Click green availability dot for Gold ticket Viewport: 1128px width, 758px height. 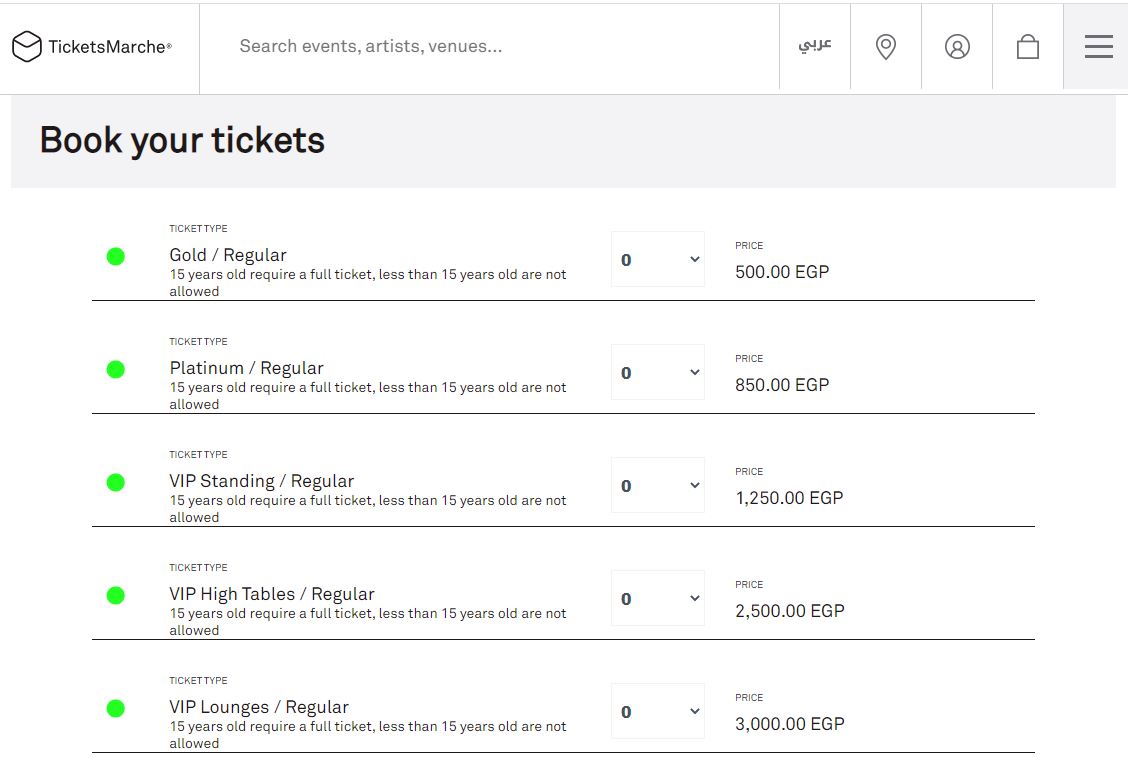(x=115, y=256)
